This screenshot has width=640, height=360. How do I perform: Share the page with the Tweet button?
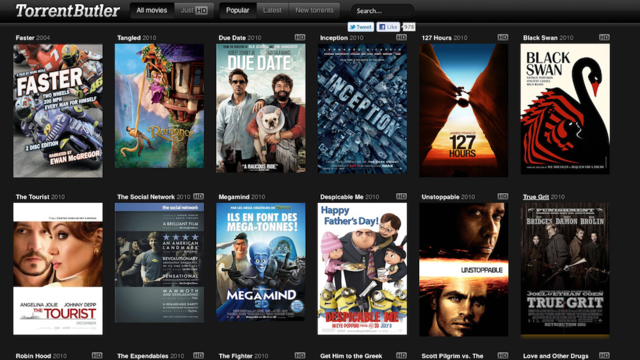[360, 27]
